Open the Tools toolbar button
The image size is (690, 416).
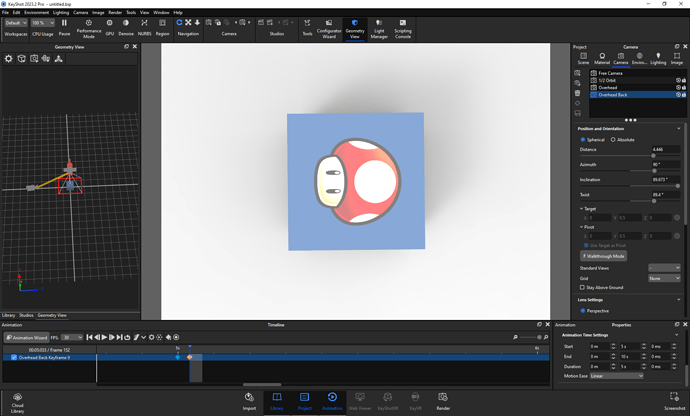point(307,27)
